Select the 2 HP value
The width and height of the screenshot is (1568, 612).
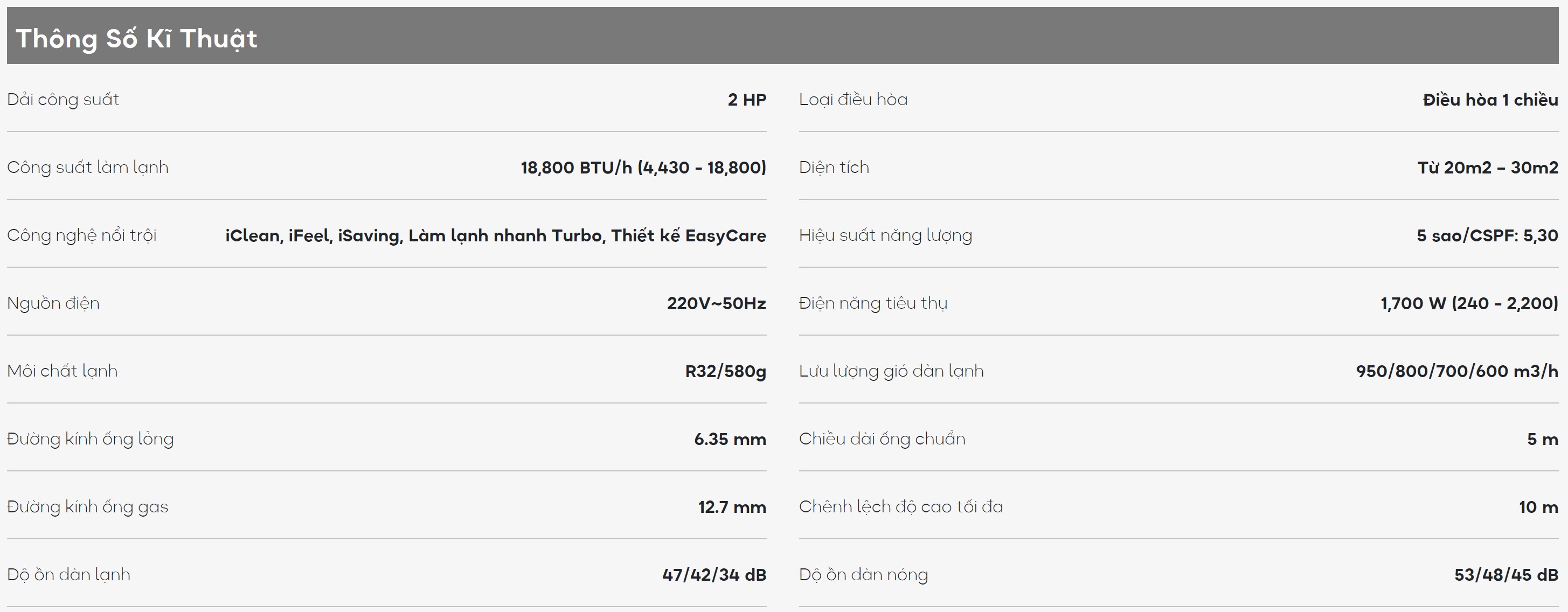pos(746,100)
